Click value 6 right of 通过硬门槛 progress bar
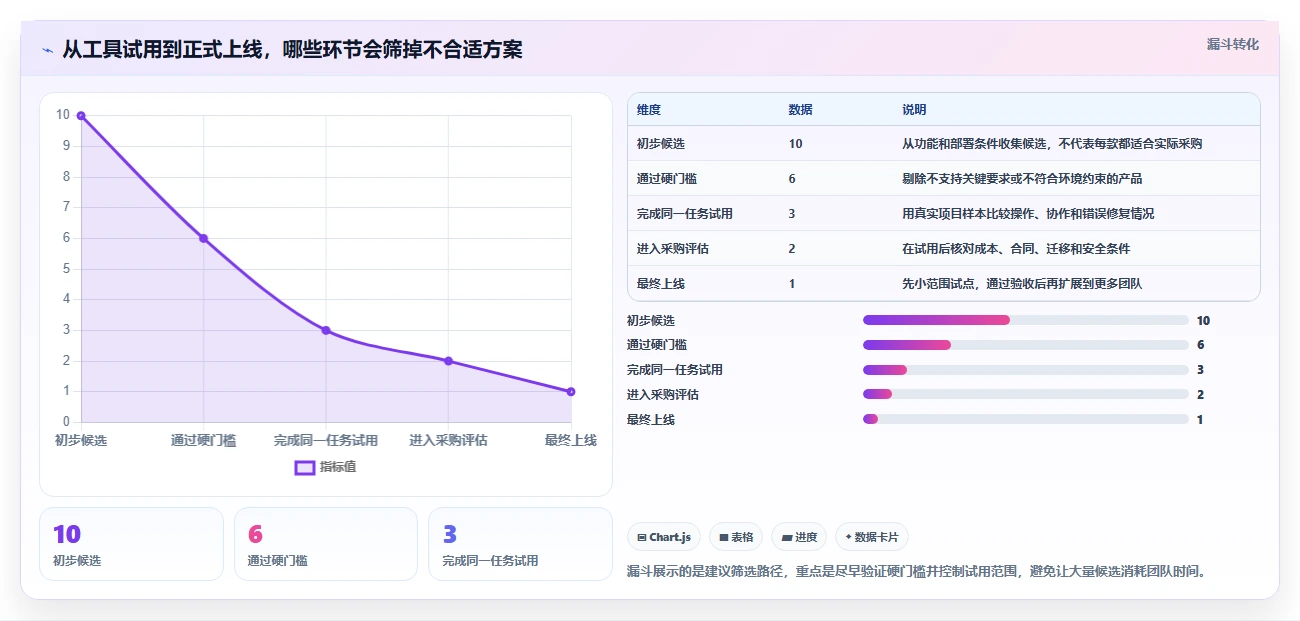This screenshot has width=1300, height=621. [1200, 345]
